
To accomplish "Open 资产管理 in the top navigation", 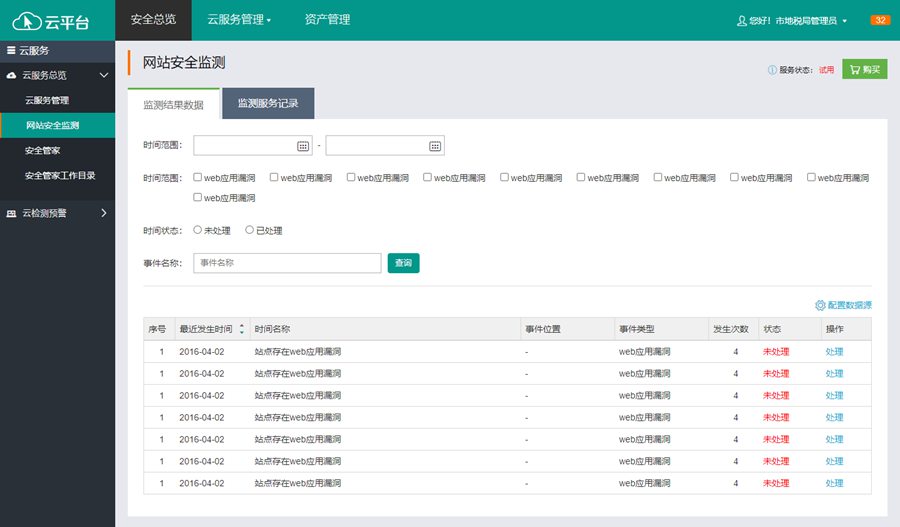I will point(327,19).
